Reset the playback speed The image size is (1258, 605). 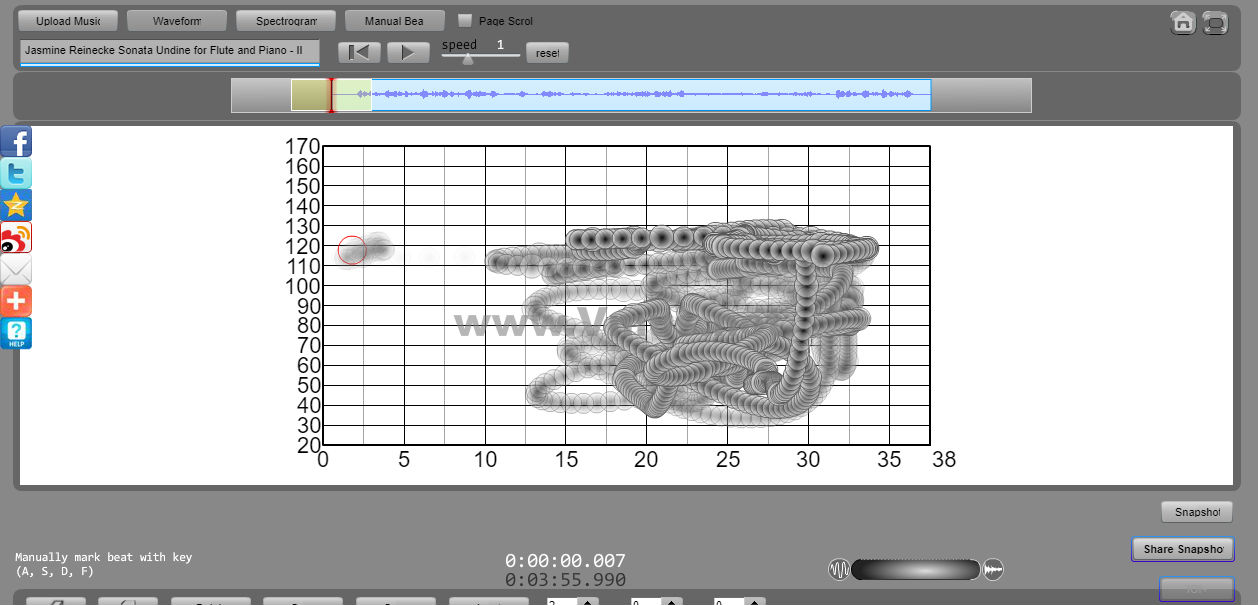[547, 53]
